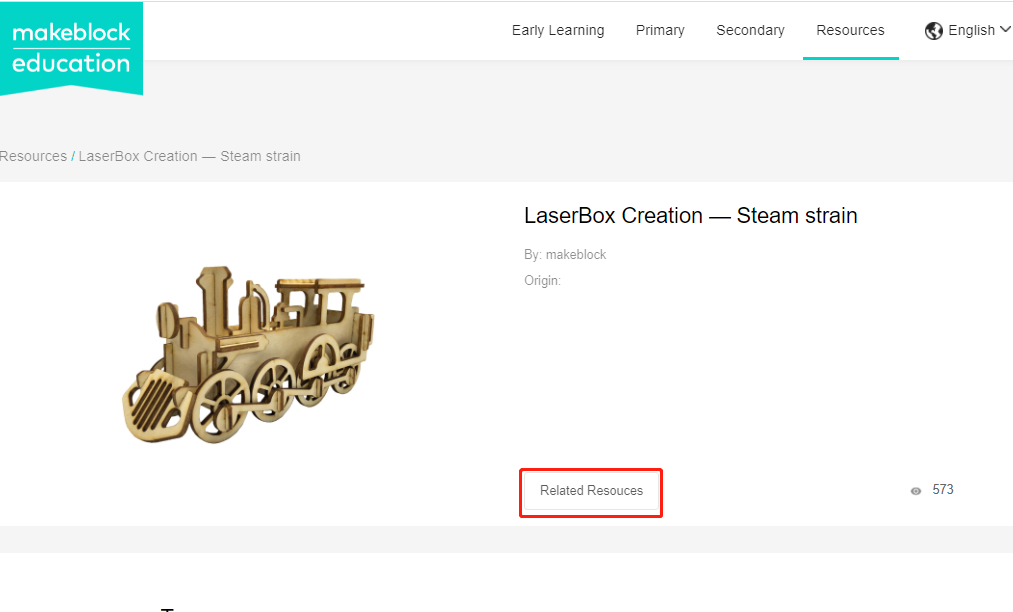Select the Origin label
Screen dimensions: 1013x612
(542, 281)
